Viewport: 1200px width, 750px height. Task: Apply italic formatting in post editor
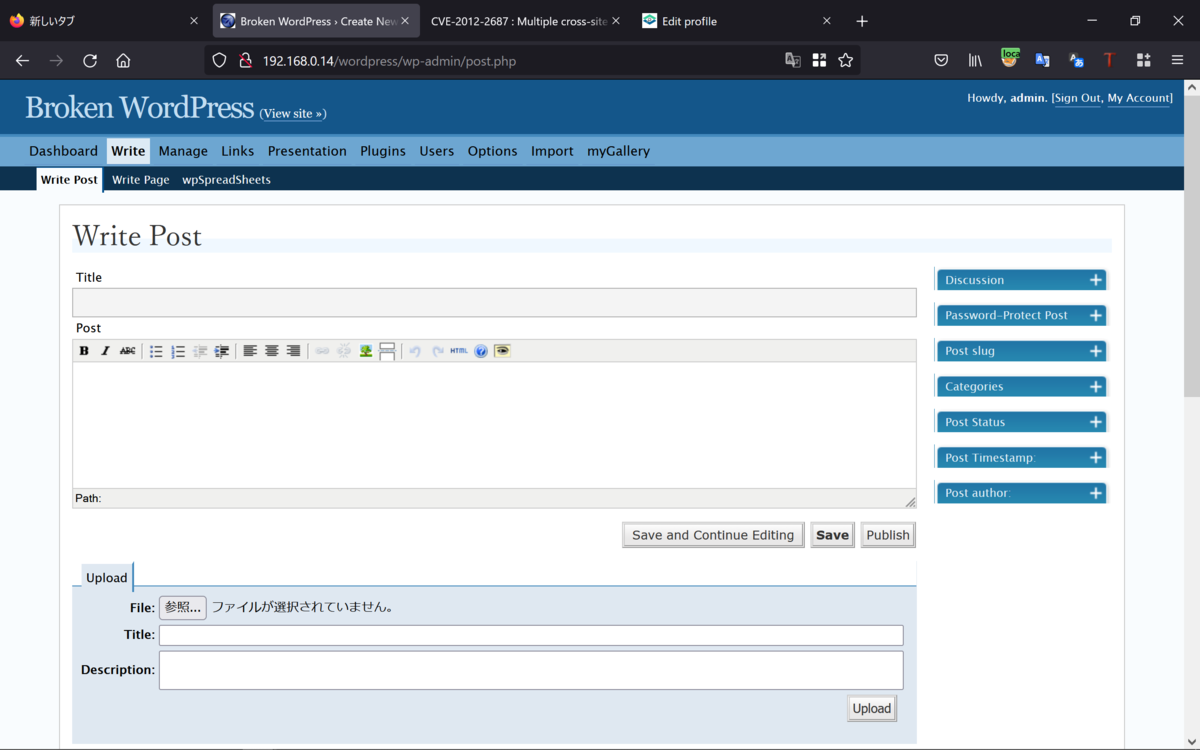pos(105,351)
